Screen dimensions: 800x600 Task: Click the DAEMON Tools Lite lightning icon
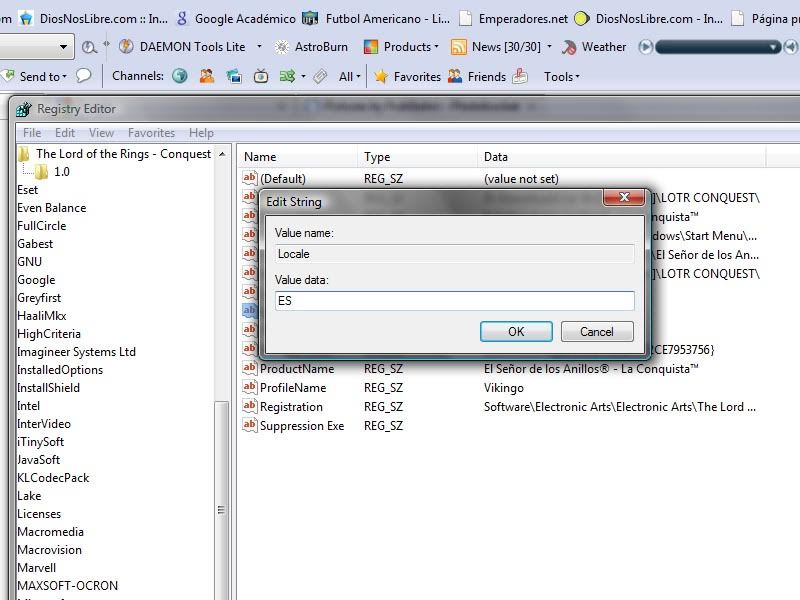click(x=126, y=47)
